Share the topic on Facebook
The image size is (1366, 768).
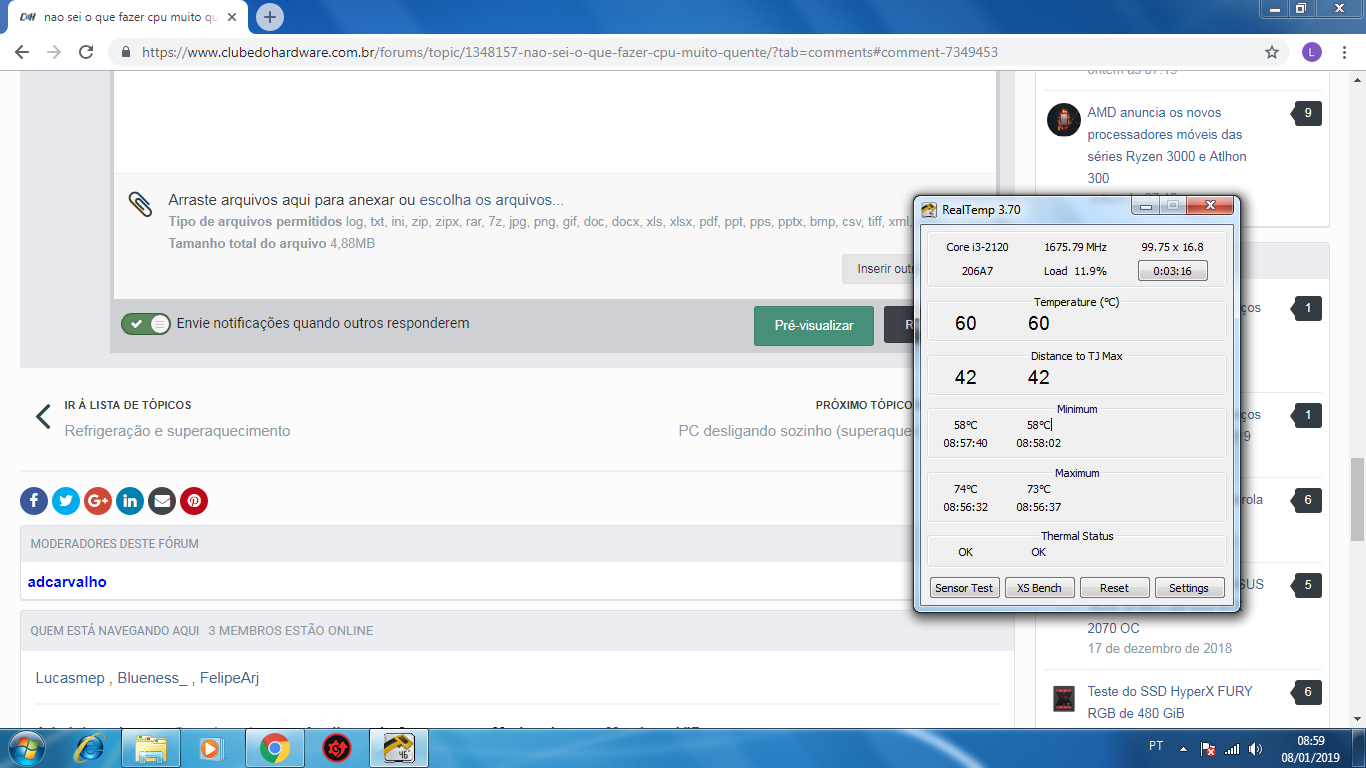click(x=34, y=501)
